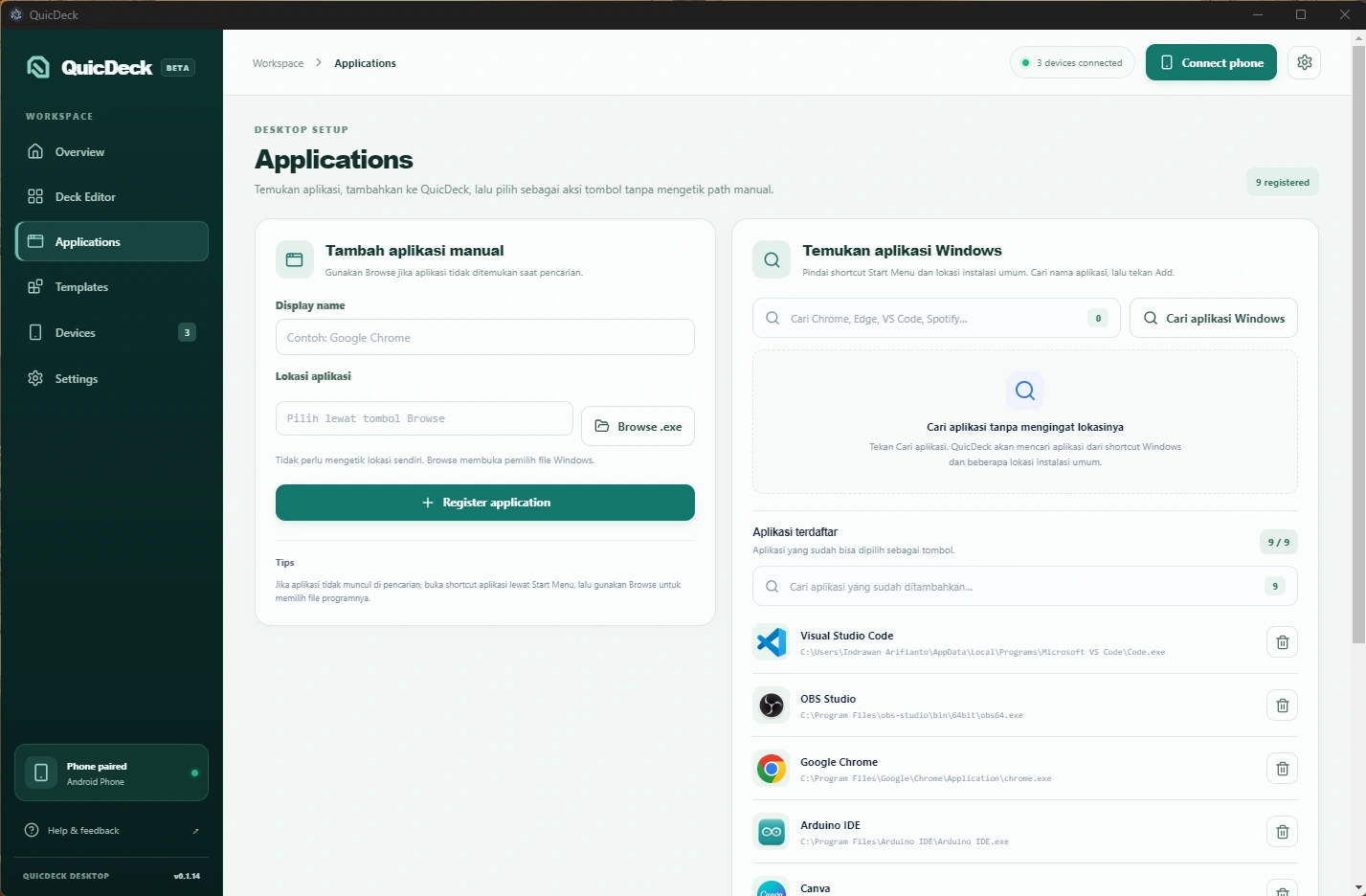This screenshot has width=1366, height=896.
Task: Click the 9 registered badge
Action: pyautogui.click(x=1283, y=182)
